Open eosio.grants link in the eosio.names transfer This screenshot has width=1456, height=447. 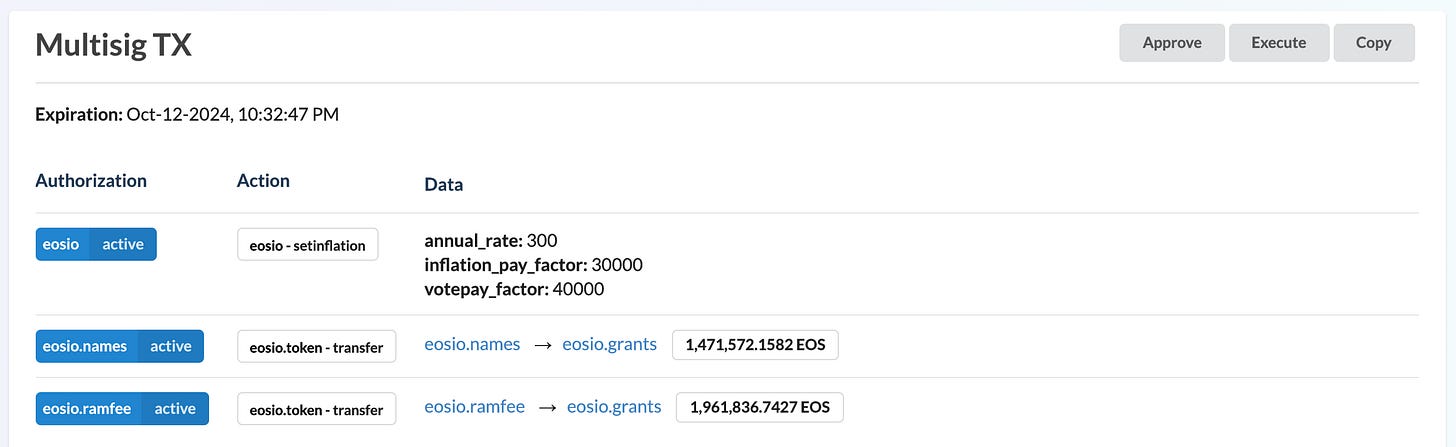click(610, 344)
